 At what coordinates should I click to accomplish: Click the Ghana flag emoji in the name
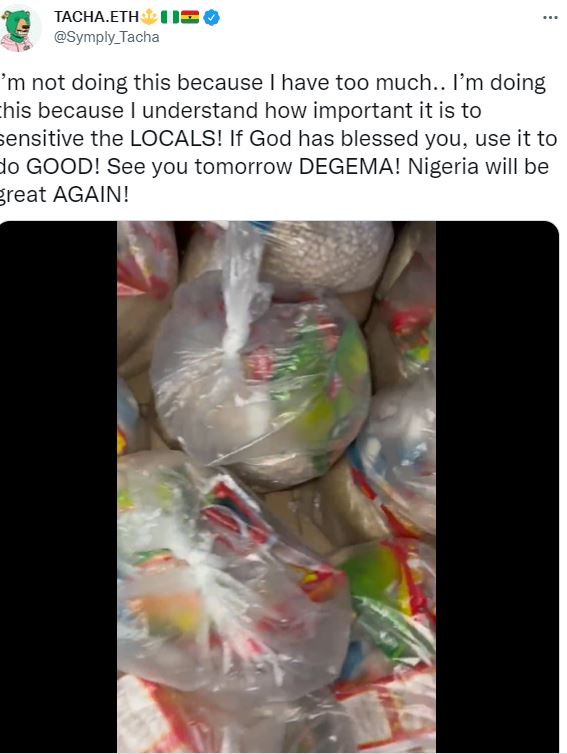[190, 17]
